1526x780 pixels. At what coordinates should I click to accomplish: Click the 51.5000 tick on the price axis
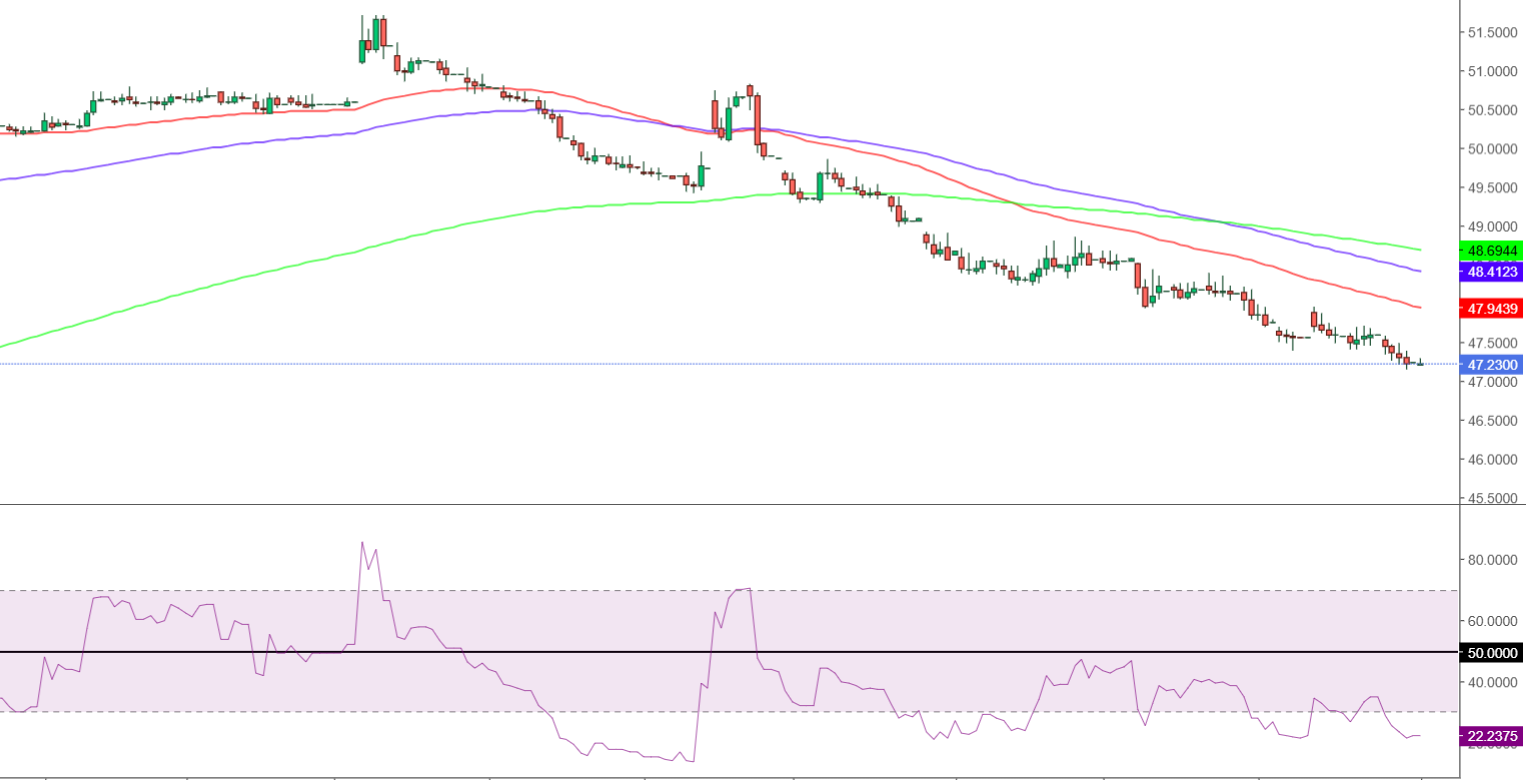click(x=1491, y=33)
